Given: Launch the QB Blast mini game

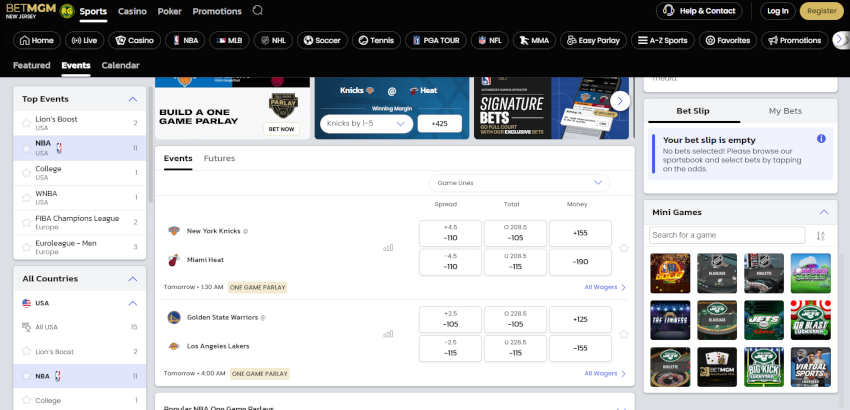Looking at the screenshot, I should 810,320.
